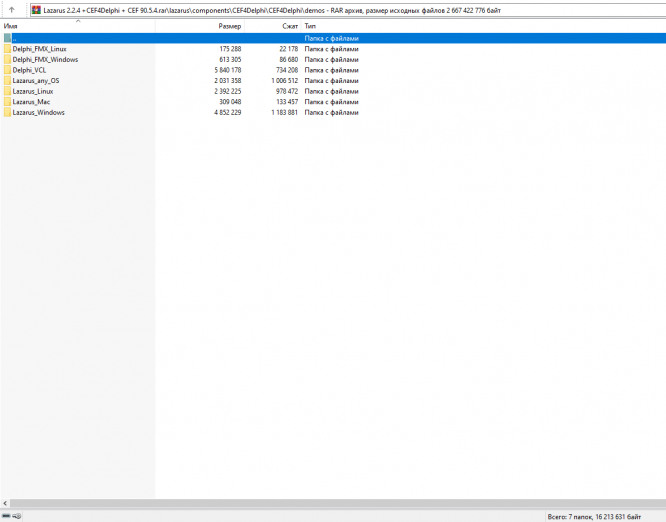This screenshot has width=666, height=522.
Task: Click the packed size 978 472
Action: [287, 91]
